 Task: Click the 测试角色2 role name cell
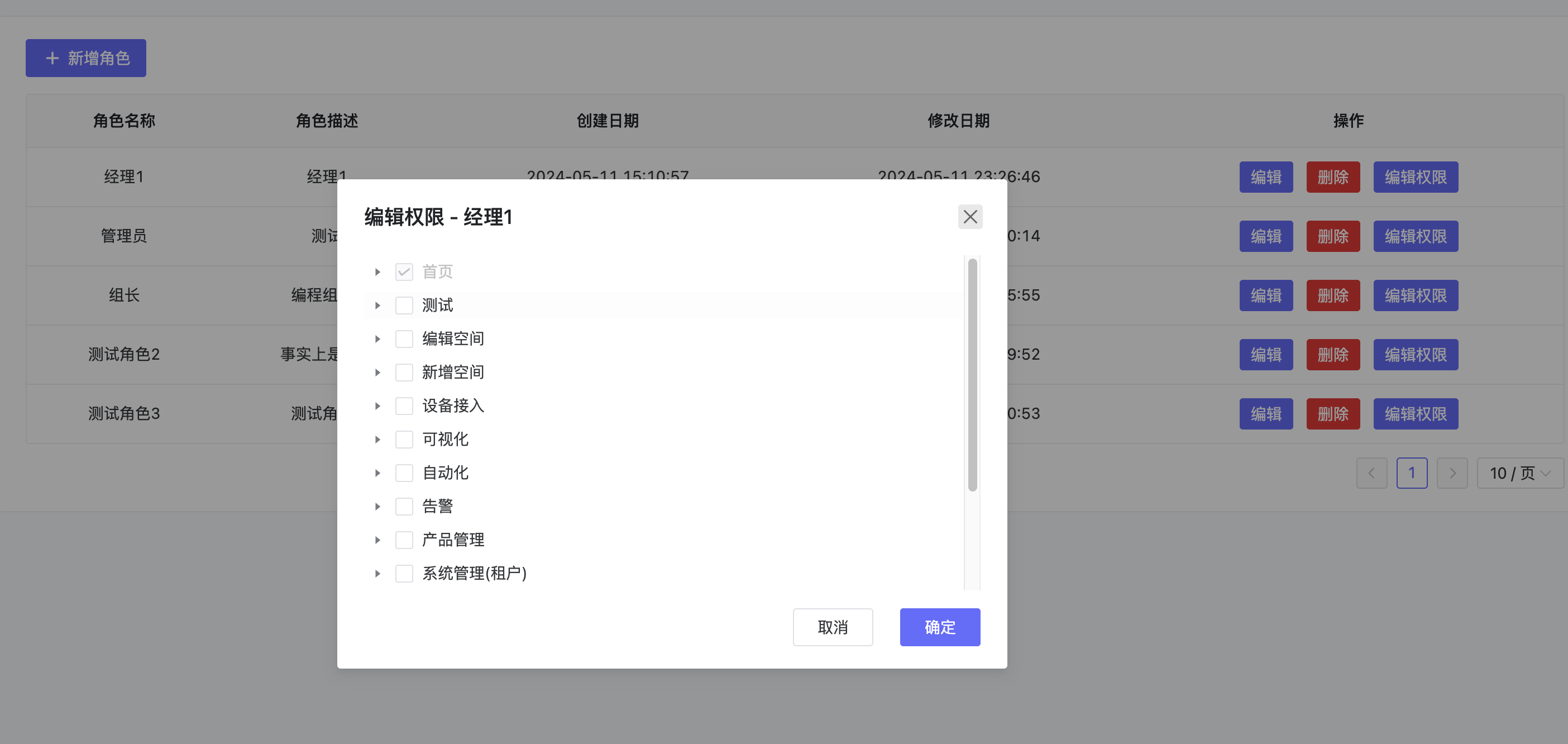point(123,354)
